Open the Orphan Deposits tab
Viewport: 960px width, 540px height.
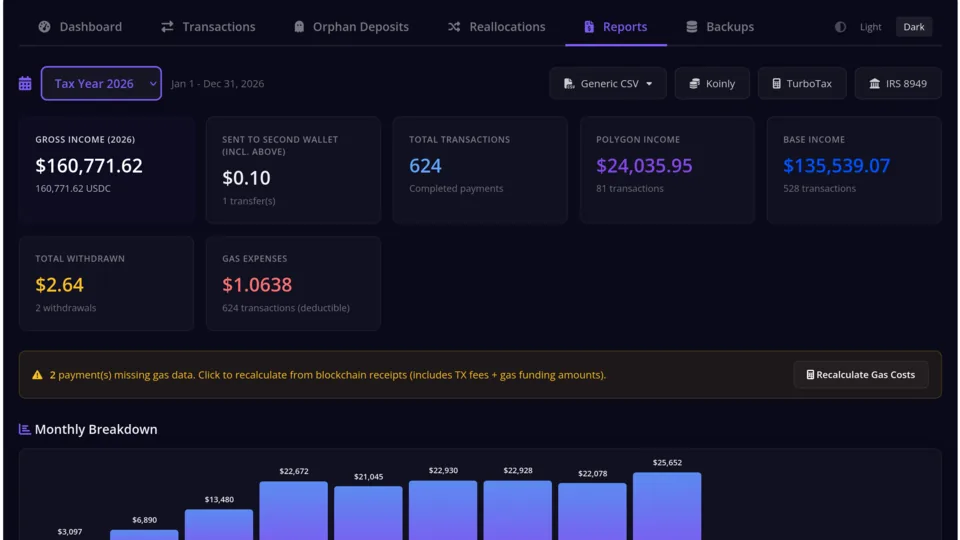coord(351,27)
